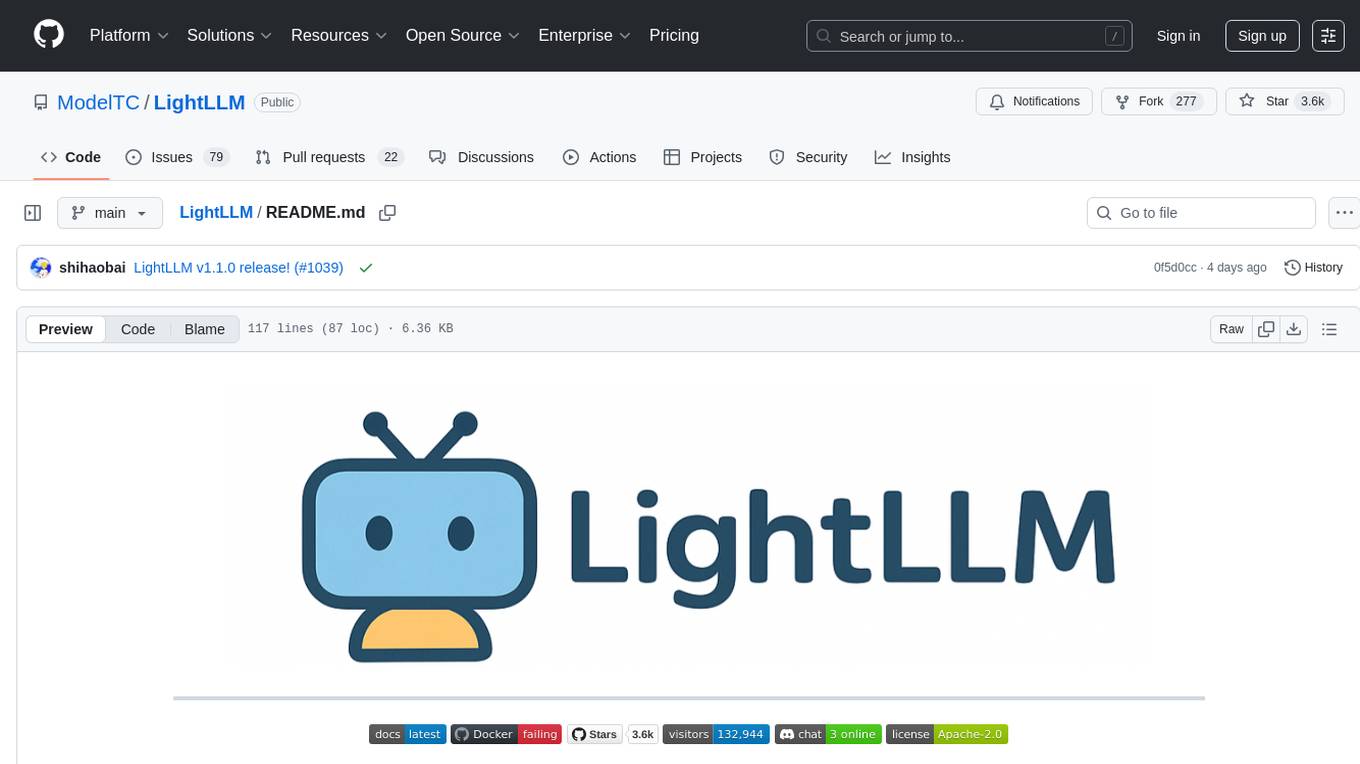The height and width of the screenshot is (764, 1360).
Task: Open the Docker failing badge
Action: coord(506,734)
